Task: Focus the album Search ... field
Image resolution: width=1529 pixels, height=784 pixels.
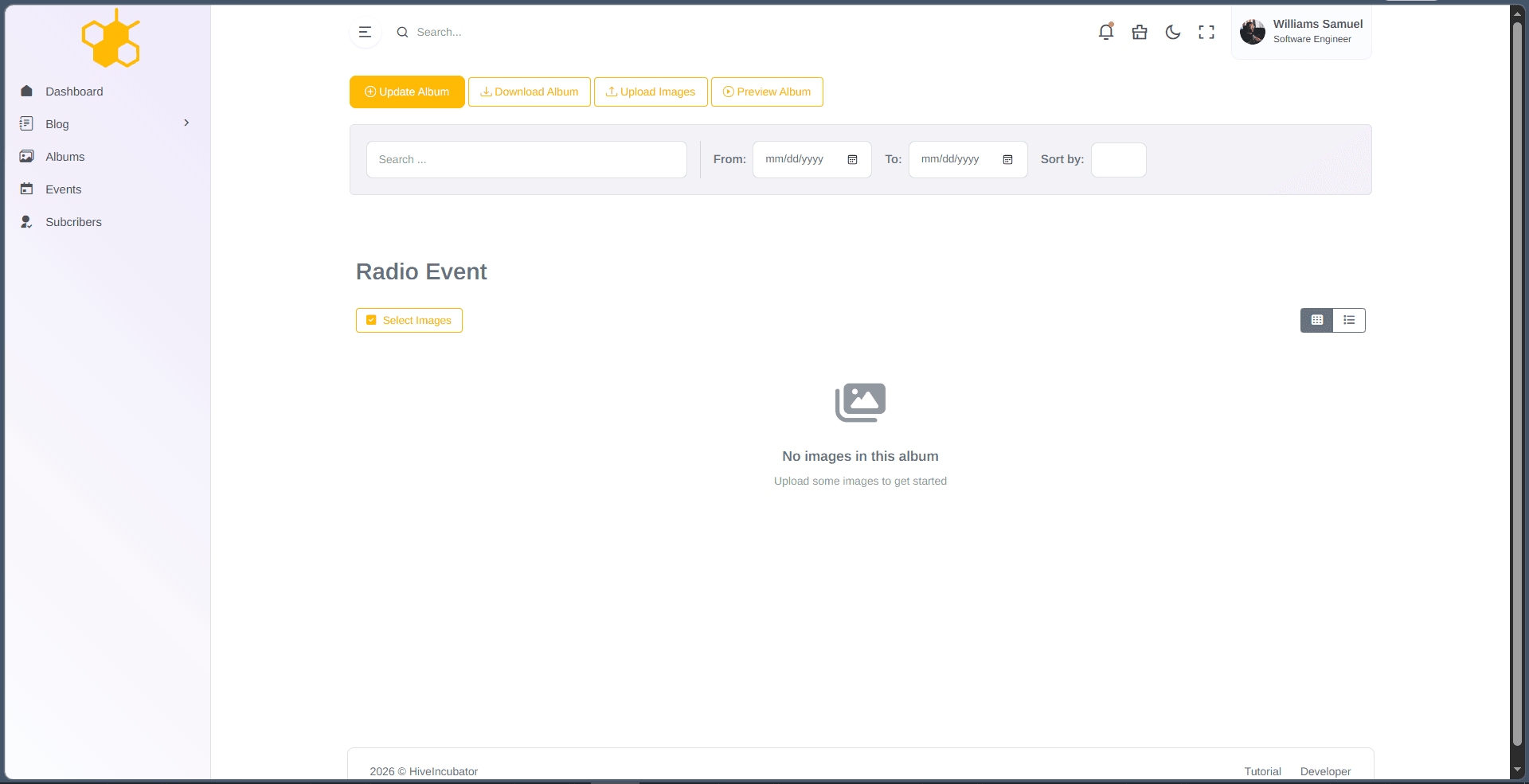Action: pos(526,159)
